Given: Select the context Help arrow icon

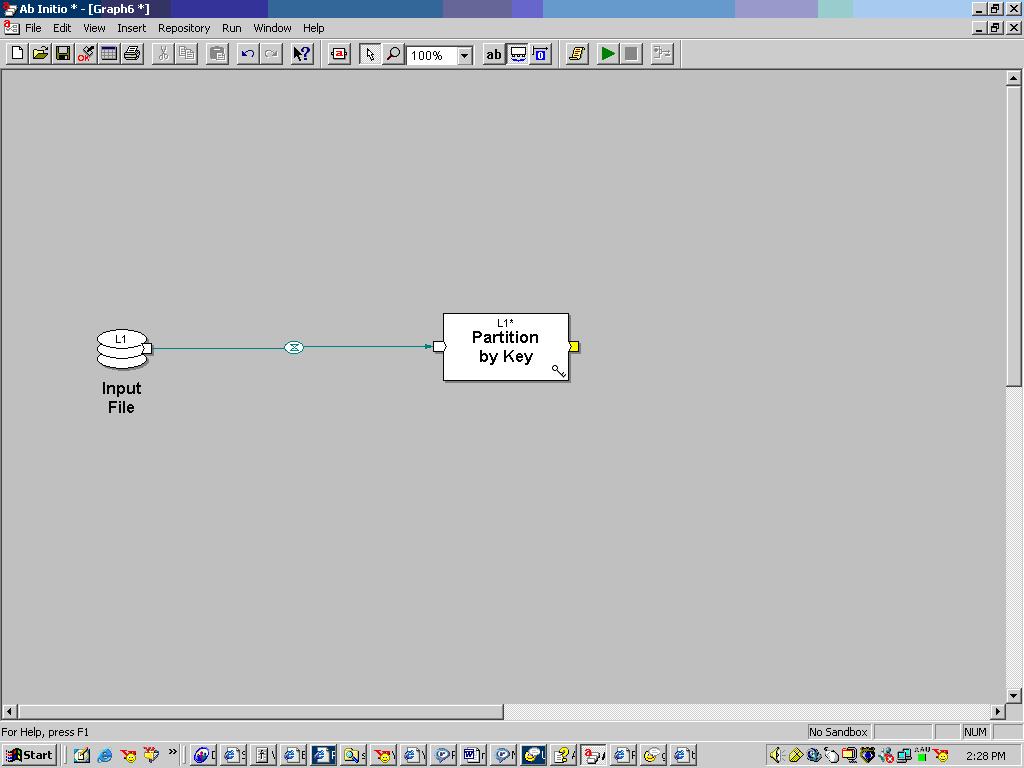Looking at the screenshot, I should coord(302,54).
